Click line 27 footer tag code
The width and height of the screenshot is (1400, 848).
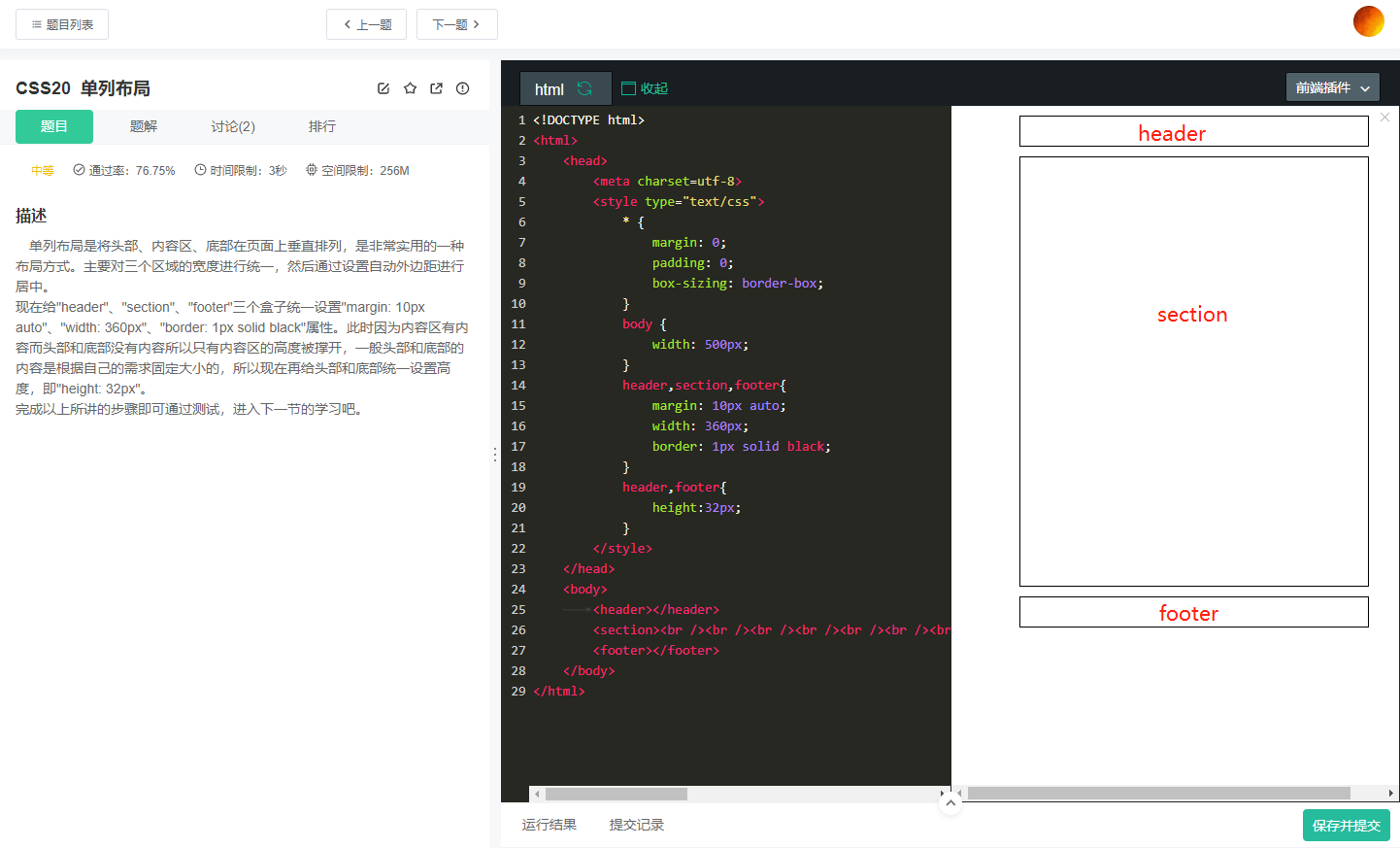pos(656,651)
